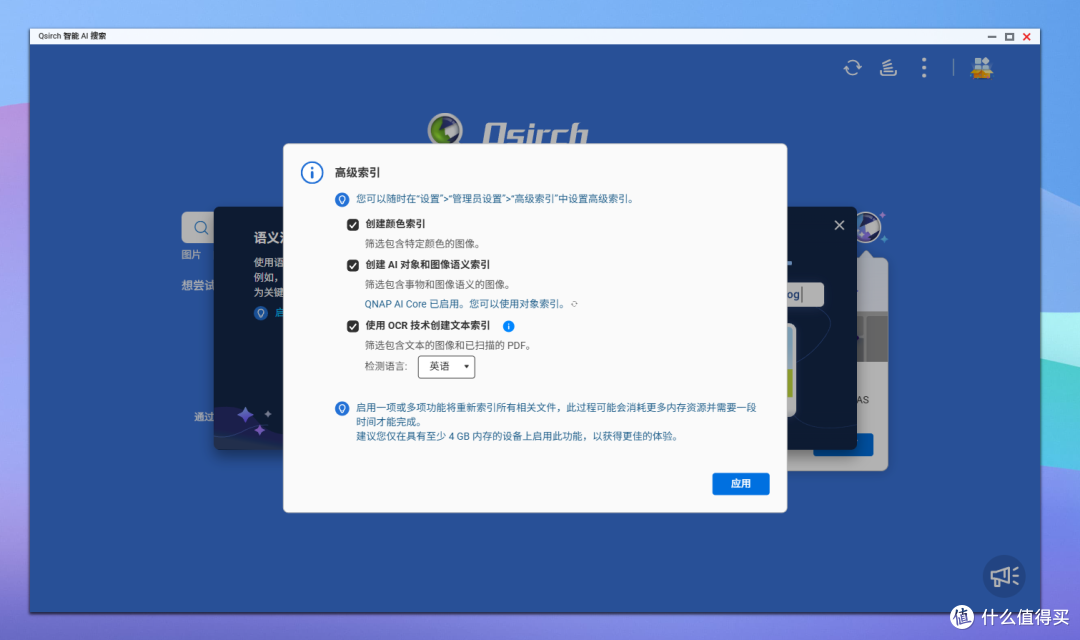Screen dimensions: 1080x640
Task: Click the info icon next to OCR option
Action: (x=508, y=327)
